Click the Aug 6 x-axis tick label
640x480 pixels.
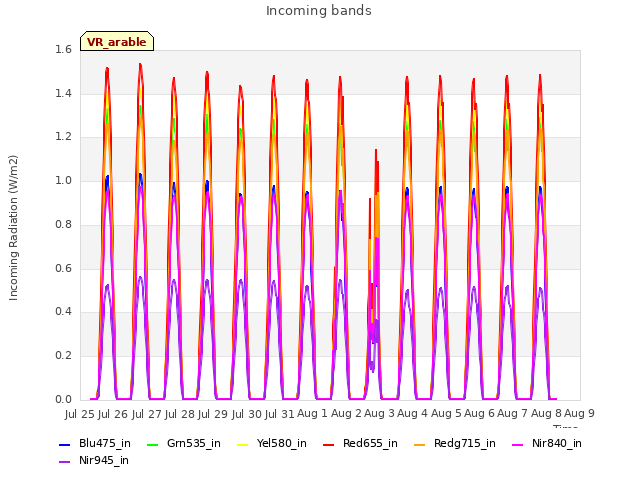click(479, 413)
